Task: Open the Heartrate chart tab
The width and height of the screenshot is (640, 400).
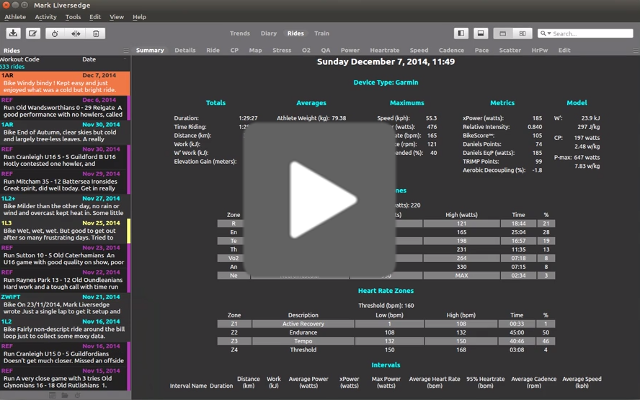Action: [382, 49]
